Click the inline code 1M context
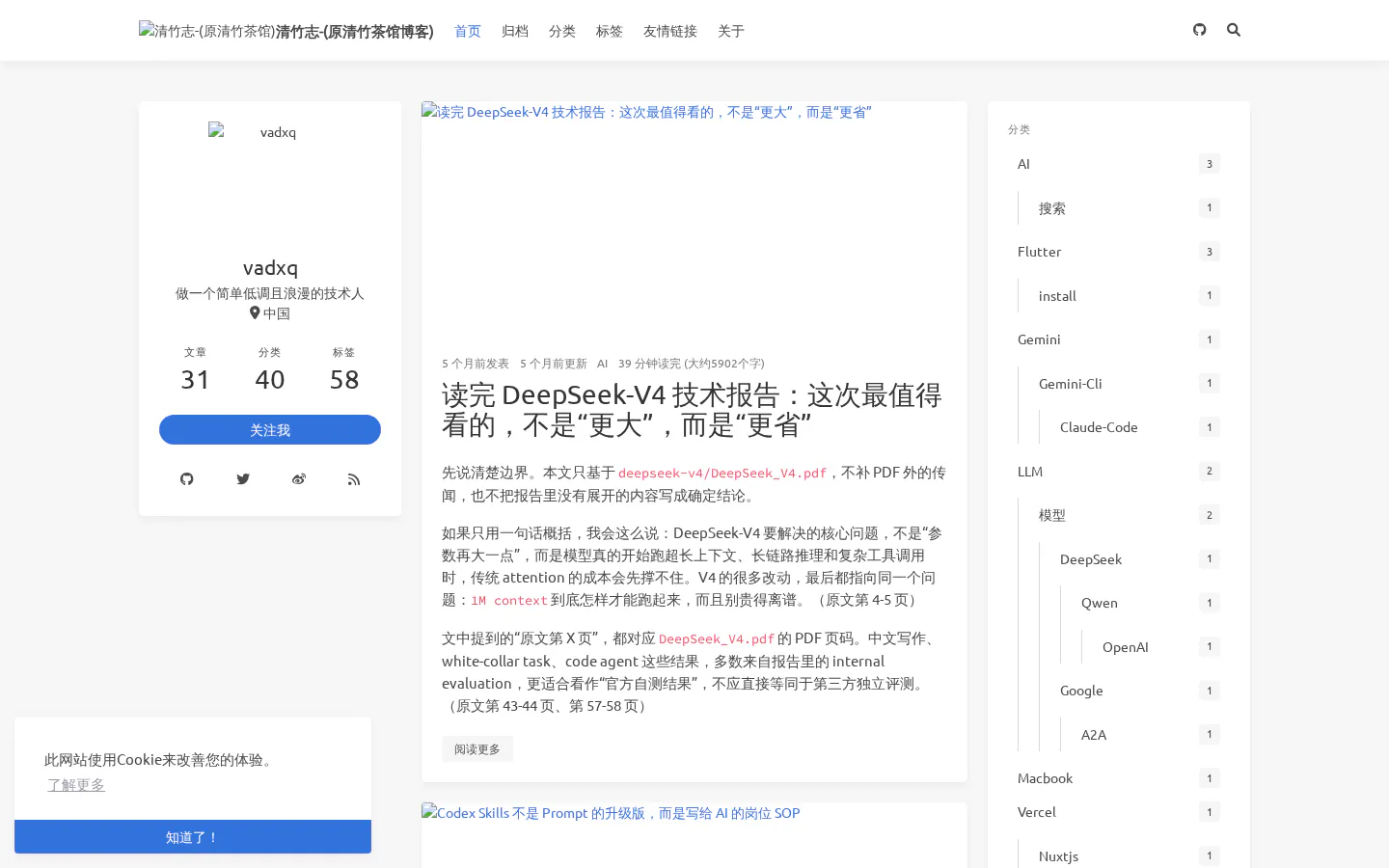 509,601
